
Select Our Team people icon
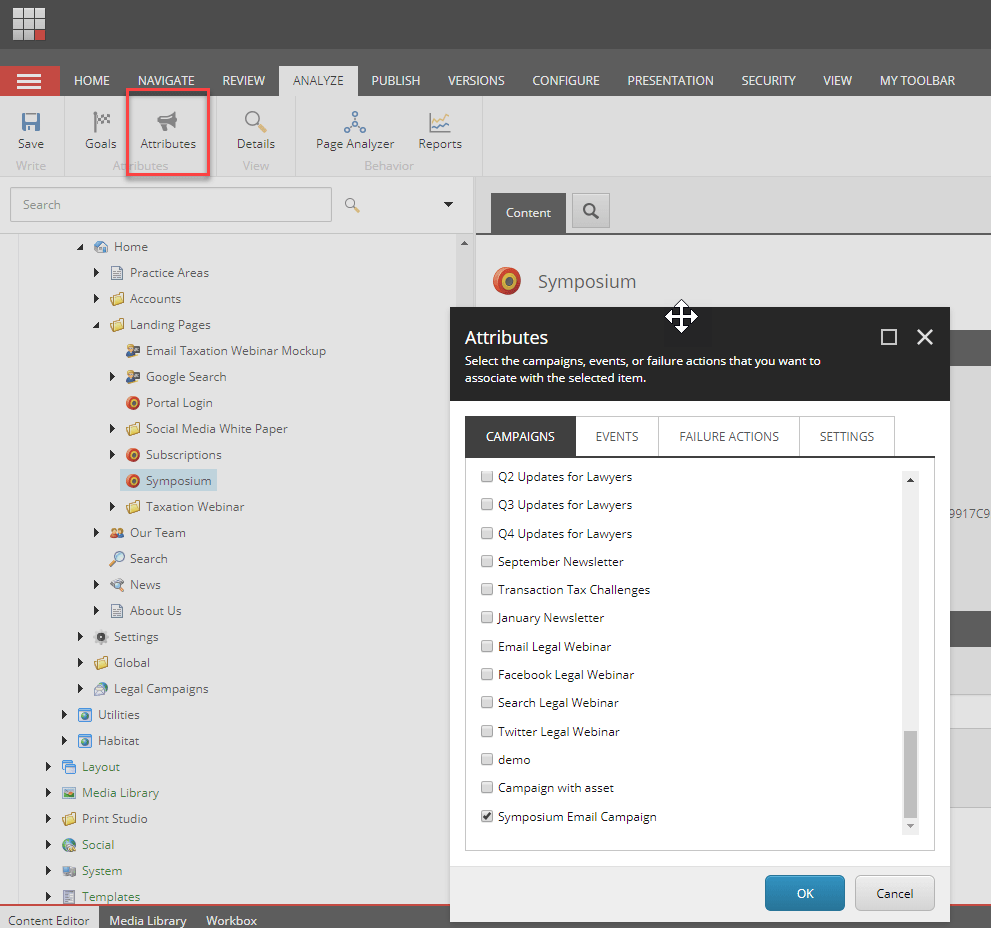(117, 533)
